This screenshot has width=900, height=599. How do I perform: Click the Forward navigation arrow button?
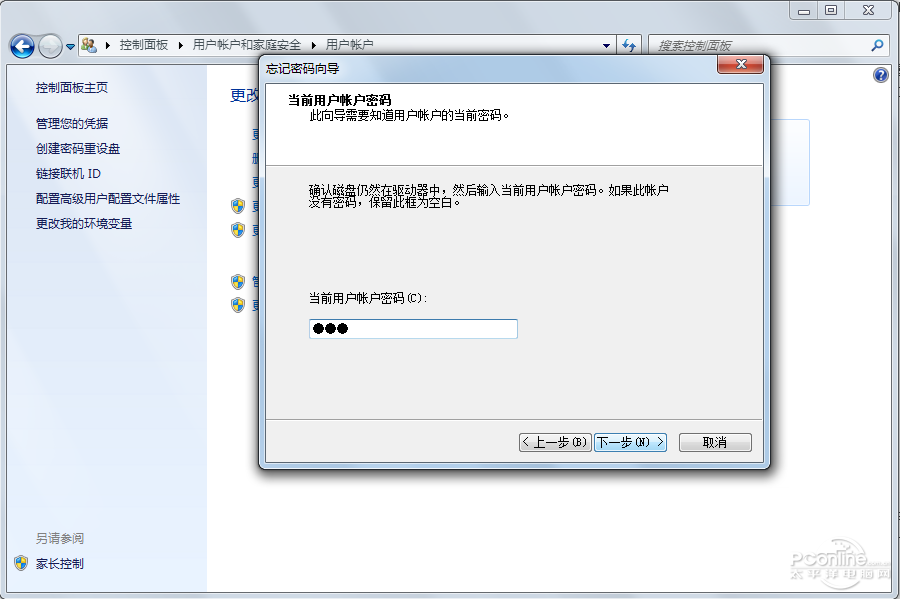point(50,46)
